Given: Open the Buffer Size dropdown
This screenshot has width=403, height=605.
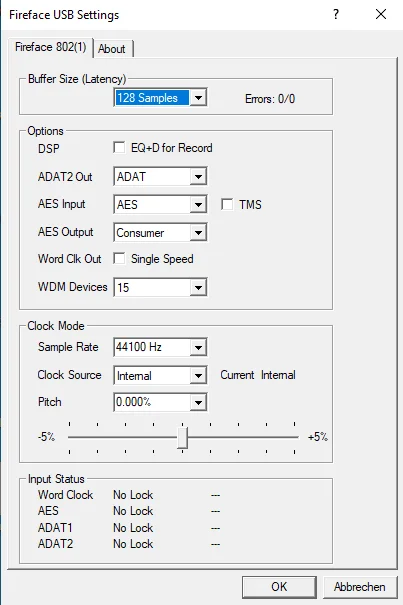Looking at the screenshot, I should (160, 98).
